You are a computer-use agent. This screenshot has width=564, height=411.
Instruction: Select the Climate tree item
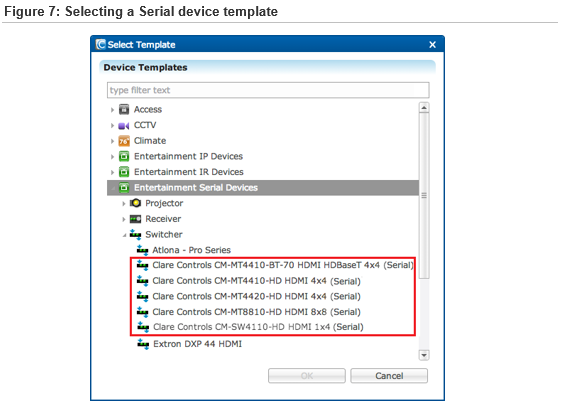[150, 141]
